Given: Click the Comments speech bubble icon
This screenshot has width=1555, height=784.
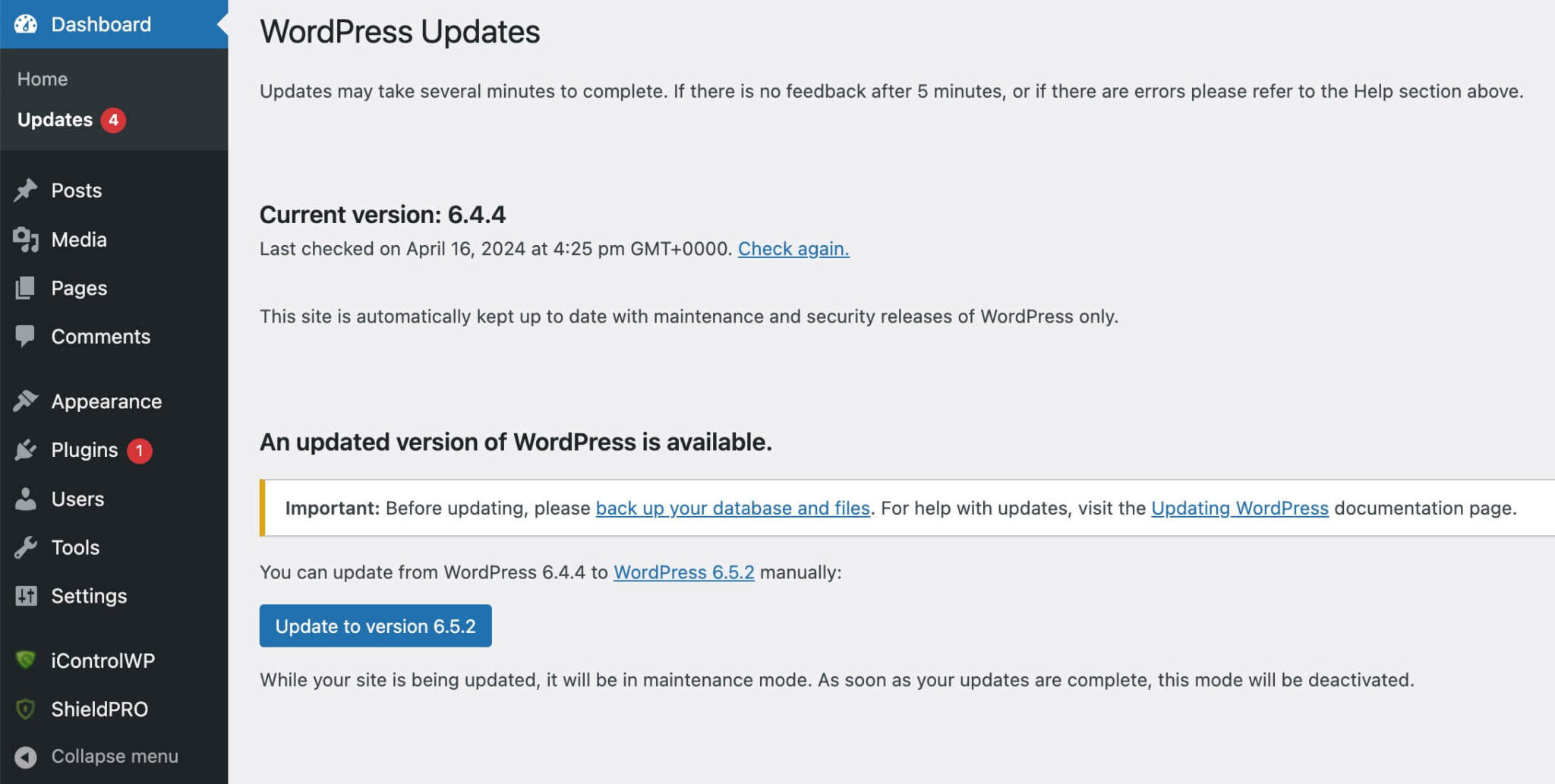Looking at the screenshot, I should coord(25,336).
